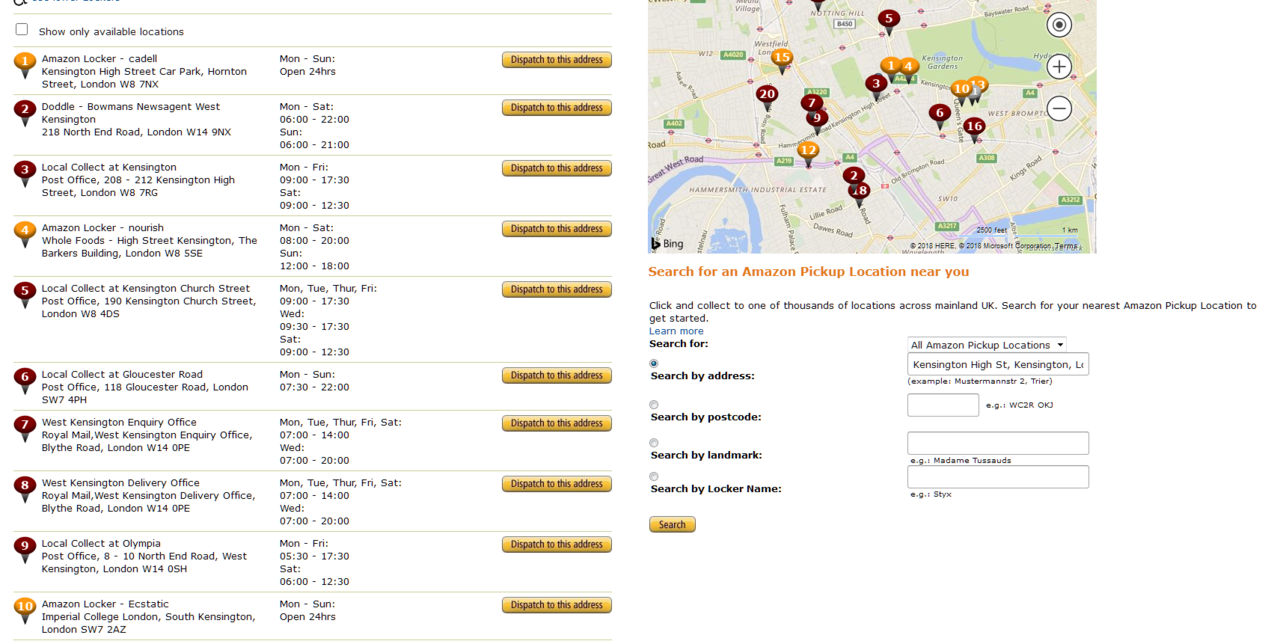Image resolution: width=1280 pixels, height=644 pixels.
Task: Zoom out the map with minus button
Action: point(1059,108)
